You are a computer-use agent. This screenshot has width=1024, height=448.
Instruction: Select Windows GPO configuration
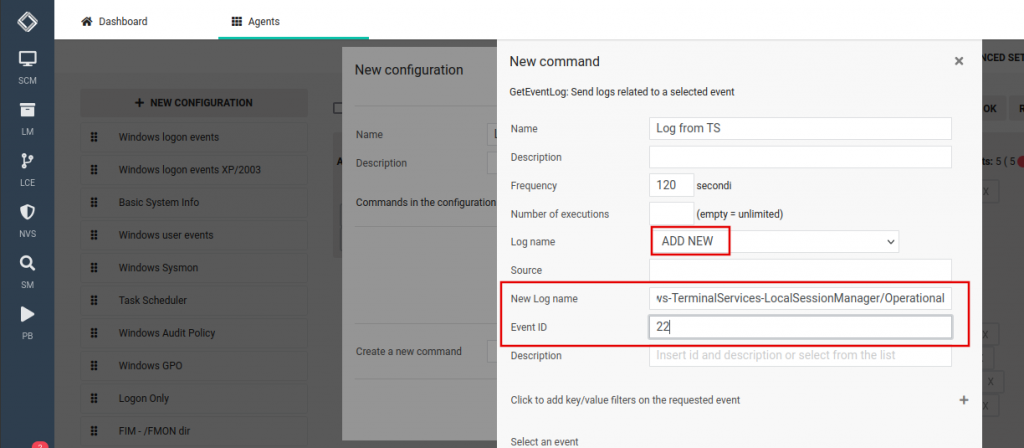[x=194, y=366]
